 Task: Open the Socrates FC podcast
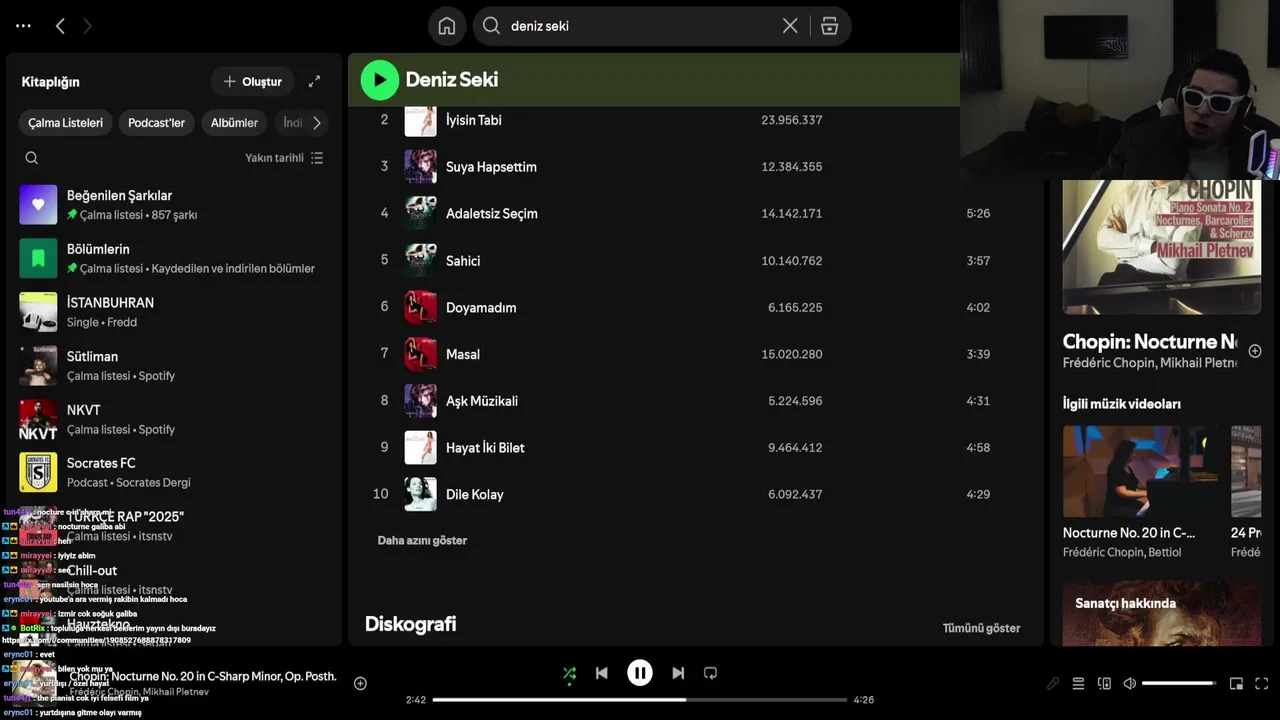(174, 472)
